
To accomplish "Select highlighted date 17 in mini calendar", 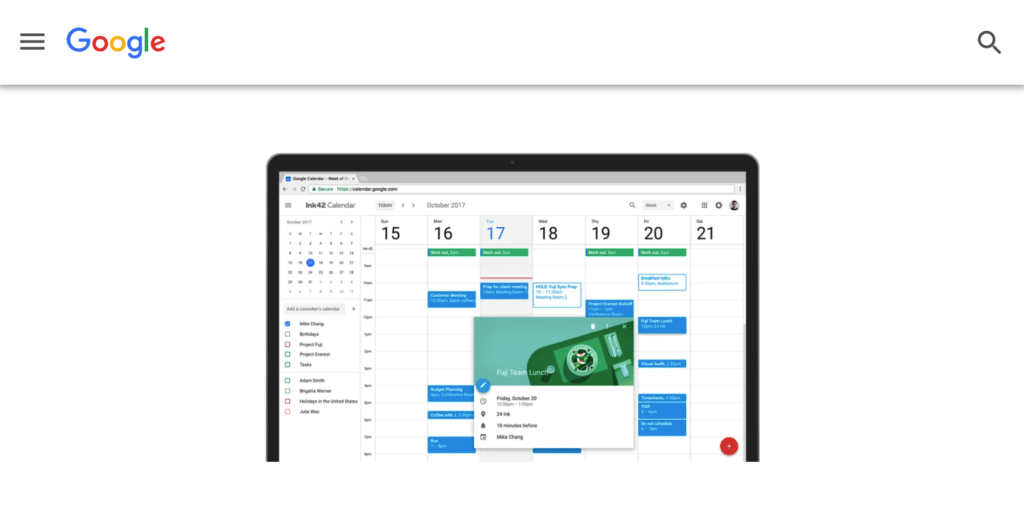I will (310, 262).
